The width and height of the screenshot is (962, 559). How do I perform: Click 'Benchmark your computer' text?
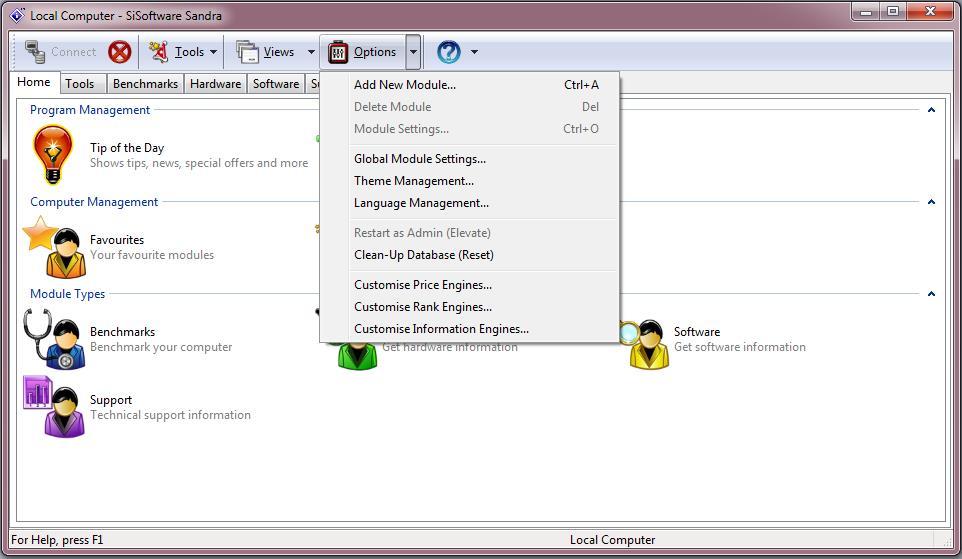tap(161, 347)
